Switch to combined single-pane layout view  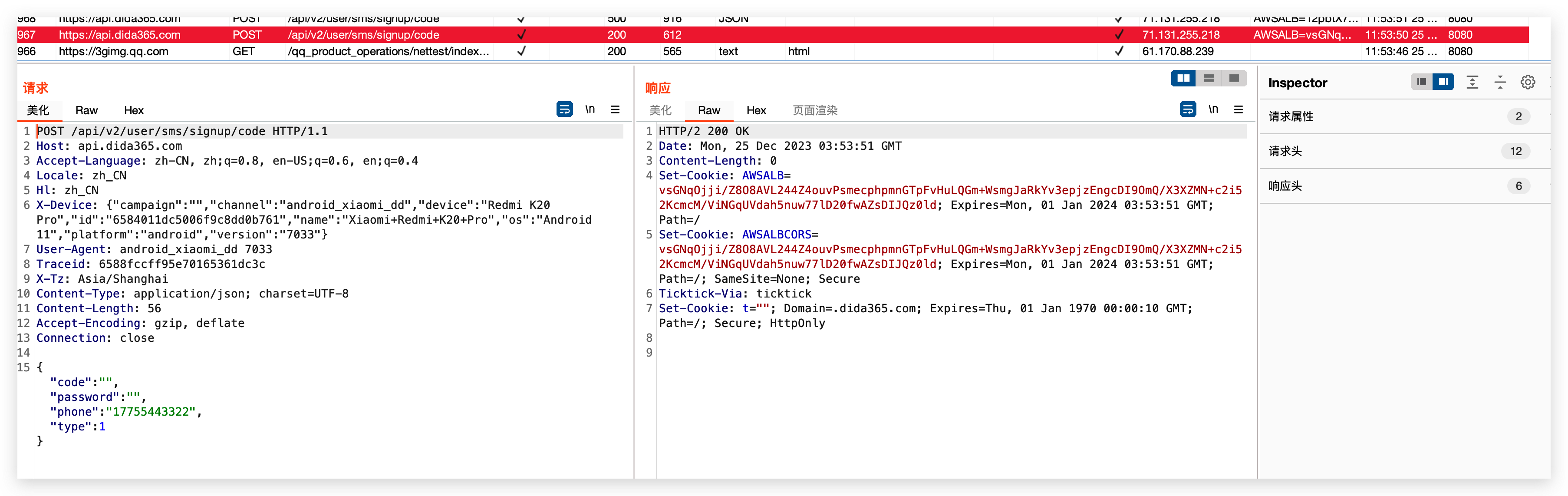point(1234,78)
